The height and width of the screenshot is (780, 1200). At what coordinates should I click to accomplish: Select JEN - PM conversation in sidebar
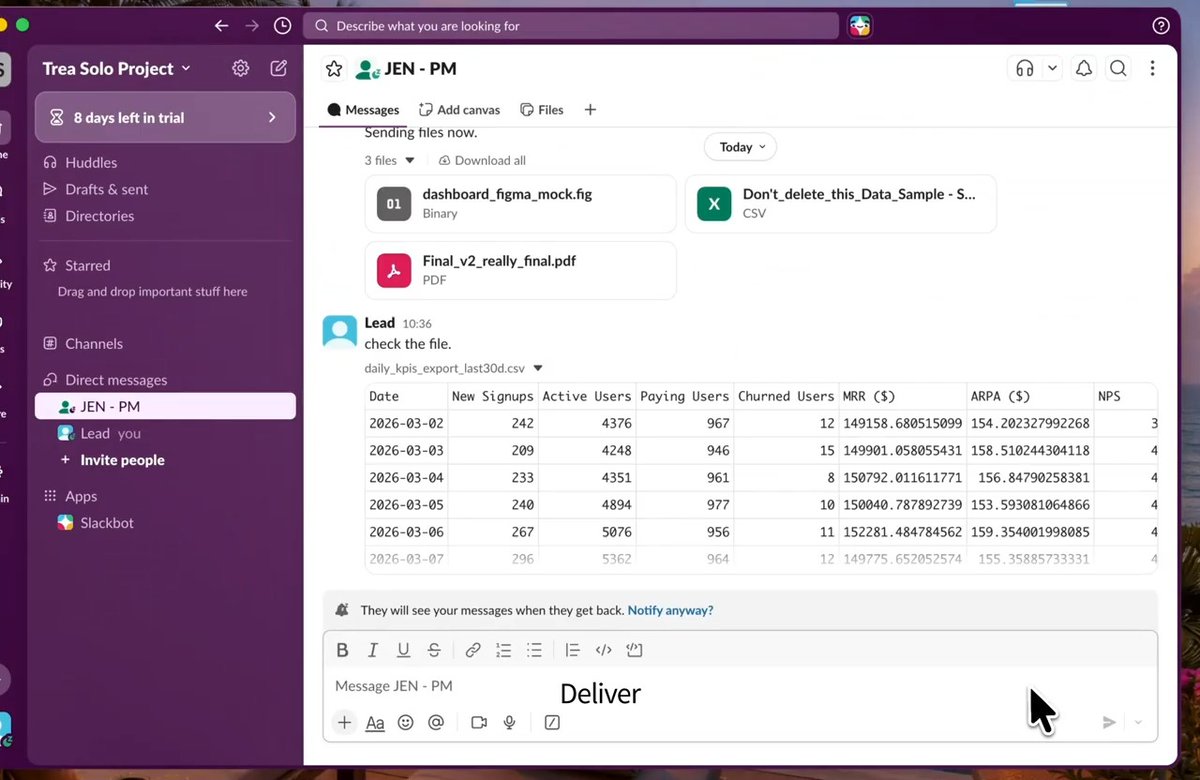pos(165,406)
